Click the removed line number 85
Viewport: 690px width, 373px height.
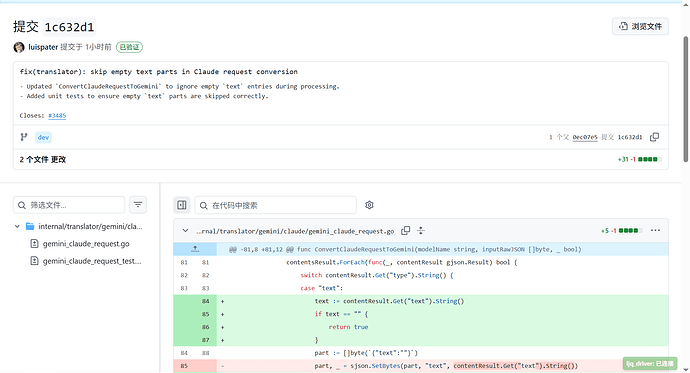(184, 366)
